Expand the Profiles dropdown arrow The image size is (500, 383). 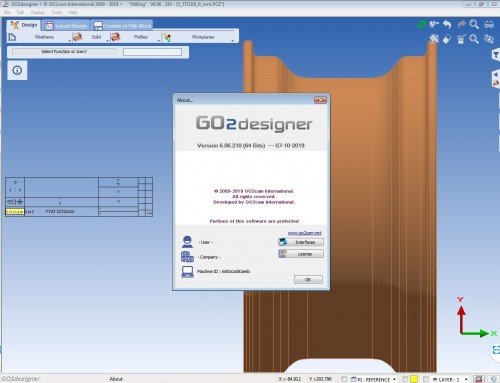(x=159, y=41)
